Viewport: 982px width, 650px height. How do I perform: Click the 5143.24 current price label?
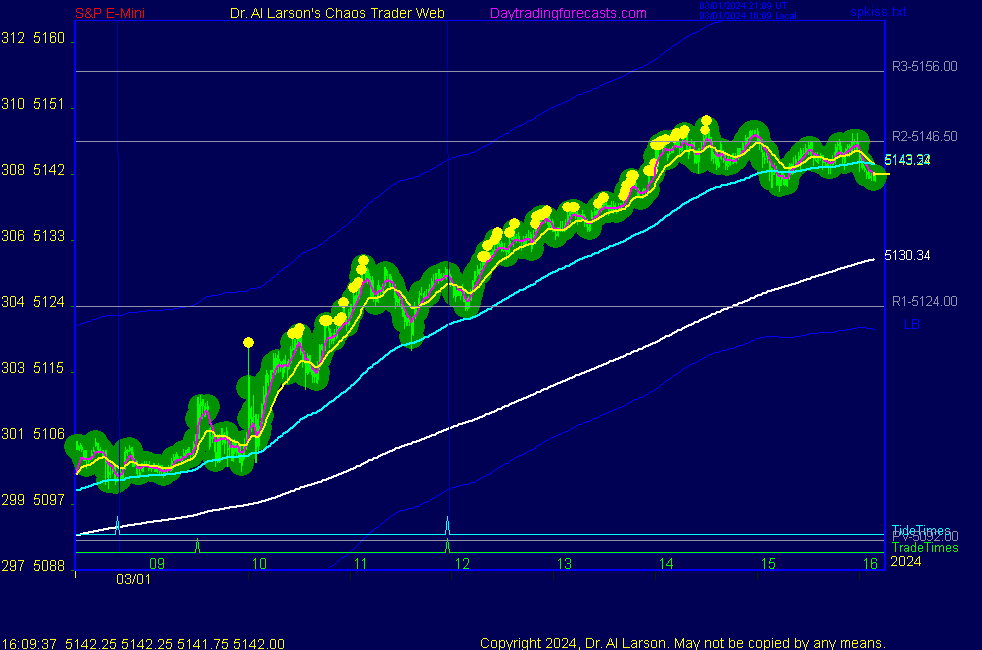point(907,160)
